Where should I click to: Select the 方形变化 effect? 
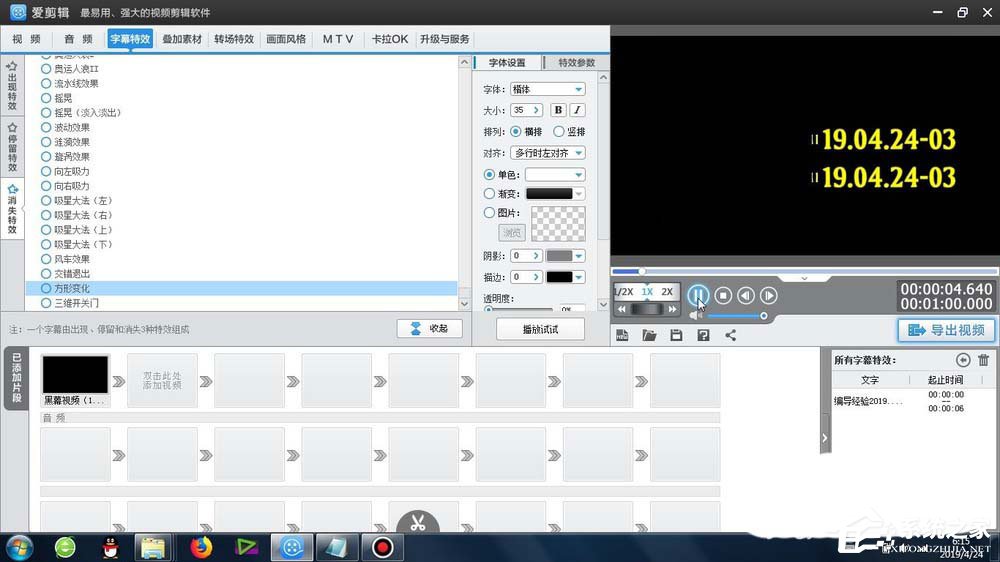coord(242,288)
